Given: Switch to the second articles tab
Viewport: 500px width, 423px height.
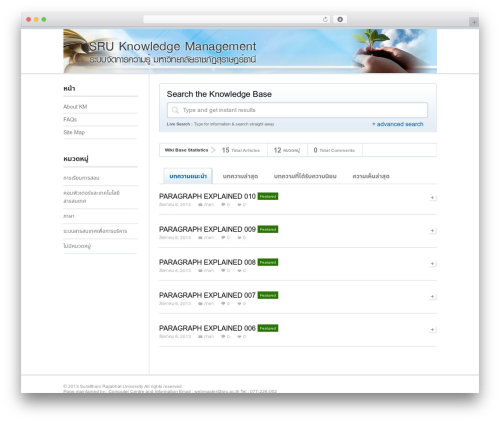Looking at the screenshot, I should click(x=240, y=176).
